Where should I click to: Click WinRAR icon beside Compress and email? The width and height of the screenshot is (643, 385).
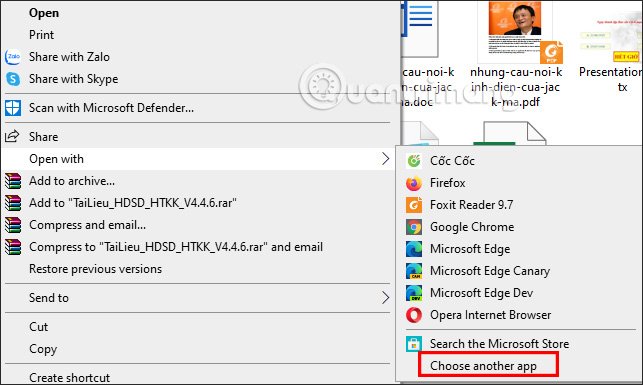[13, 225]
